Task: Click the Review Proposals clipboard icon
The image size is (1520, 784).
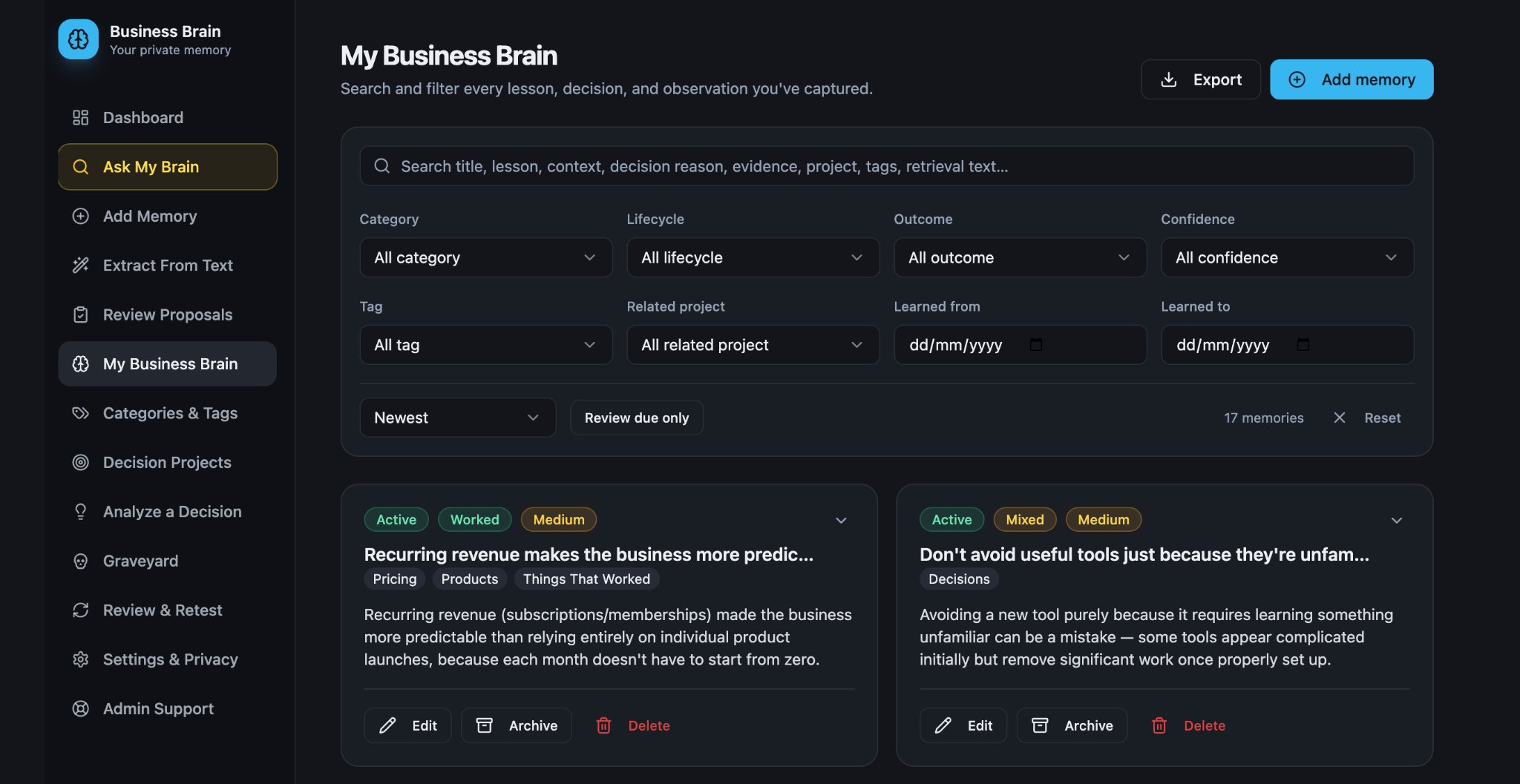Action: (80, 314)
